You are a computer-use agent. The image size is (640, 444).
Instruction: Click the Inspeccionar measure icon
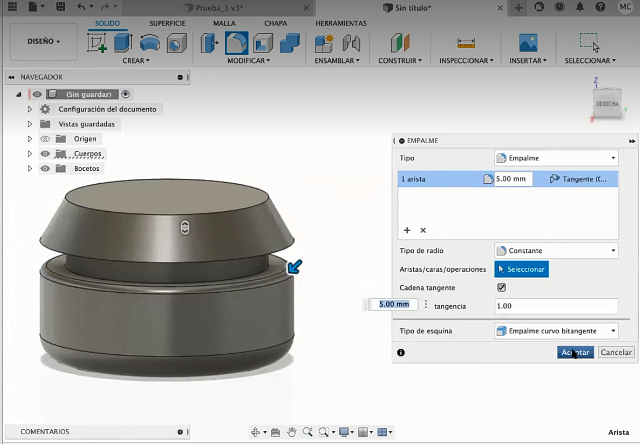pos(464,43)
